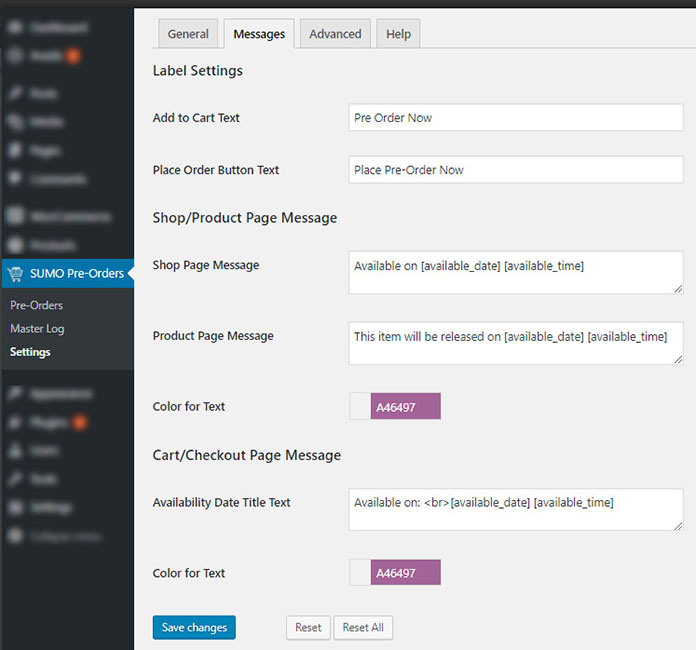The width and height of the screenshot is (696, 650).
Task: Open Media via its sidebar icon
Action: [x=16, y=122]
